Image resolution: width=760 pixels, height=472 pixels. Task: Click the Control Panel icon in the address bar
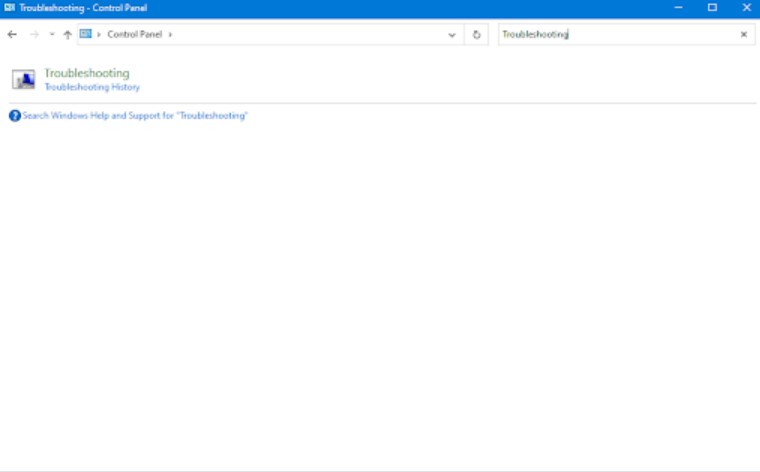pos(86,34)
